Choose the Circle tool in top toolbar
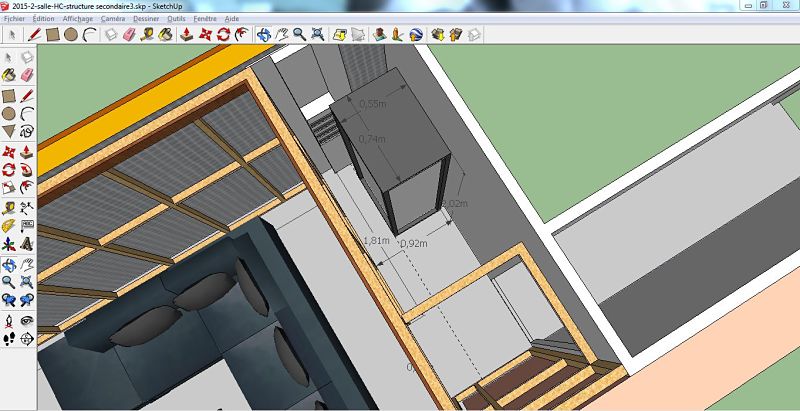The height and width of the screenshot is (411, 800). 71,34
